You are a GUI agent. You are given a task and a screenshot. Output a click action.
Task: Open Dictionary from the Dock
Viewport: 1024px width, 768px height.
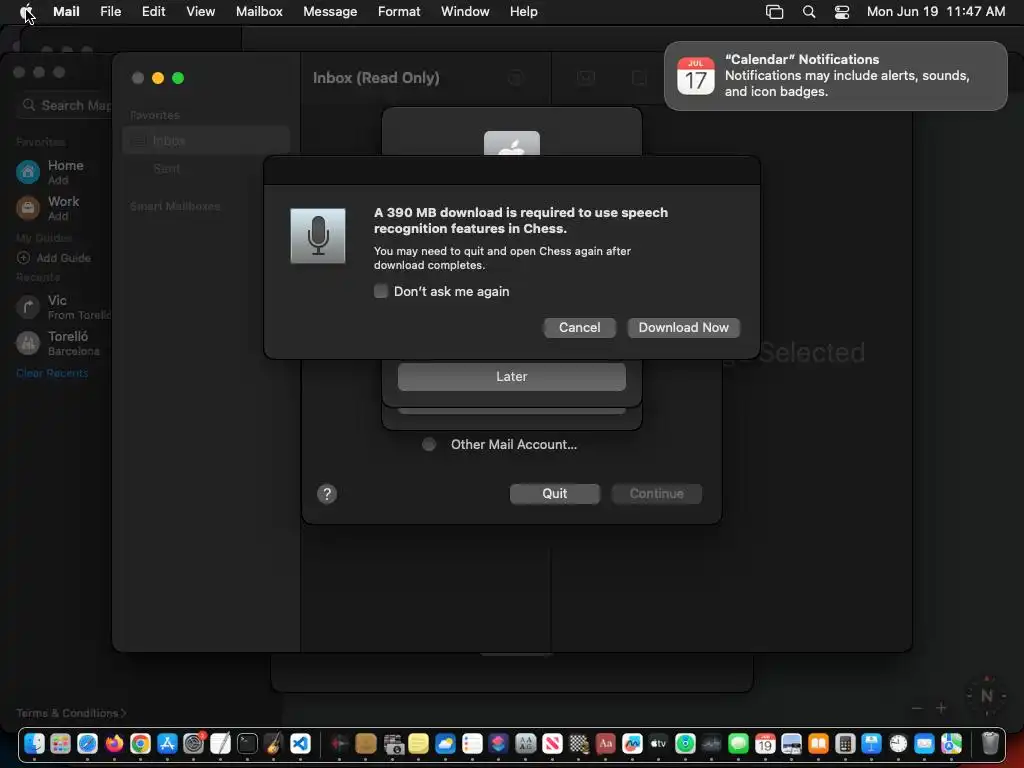click(605, 743)
